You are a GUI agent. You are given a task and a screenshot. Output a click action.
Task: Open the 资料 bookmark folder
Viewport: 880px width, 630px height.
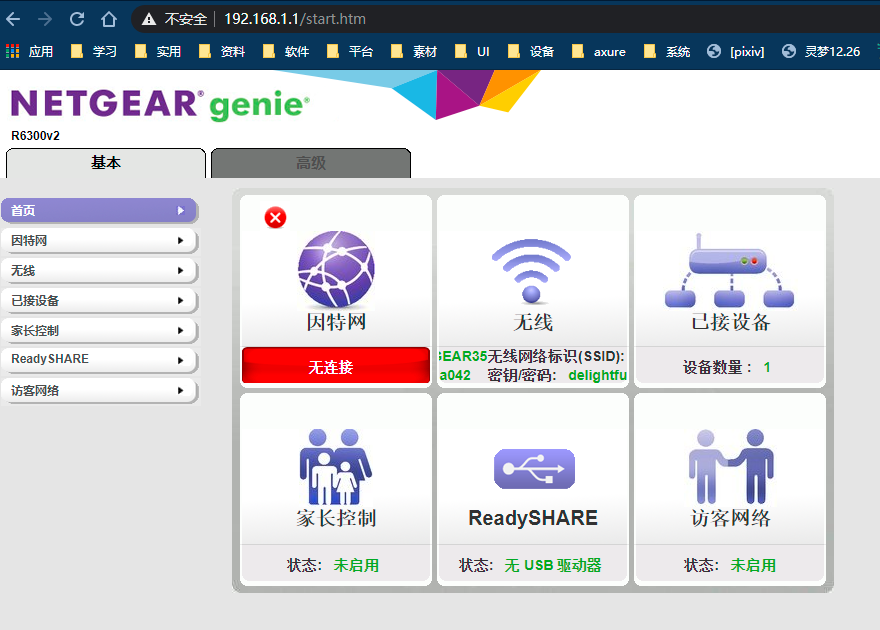222,52
